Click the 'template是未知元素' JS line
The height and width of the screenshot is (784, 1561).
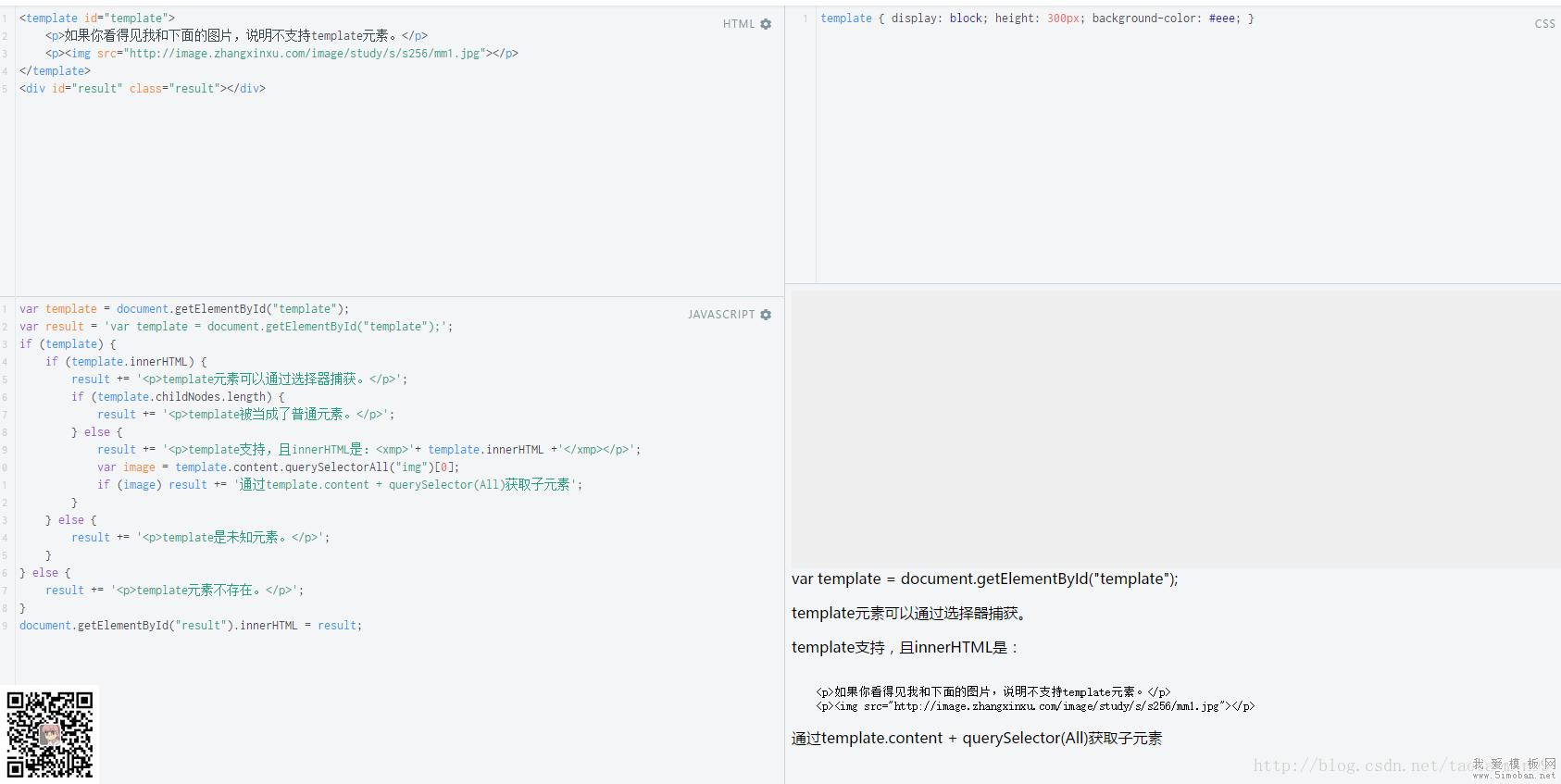(200, 537)
